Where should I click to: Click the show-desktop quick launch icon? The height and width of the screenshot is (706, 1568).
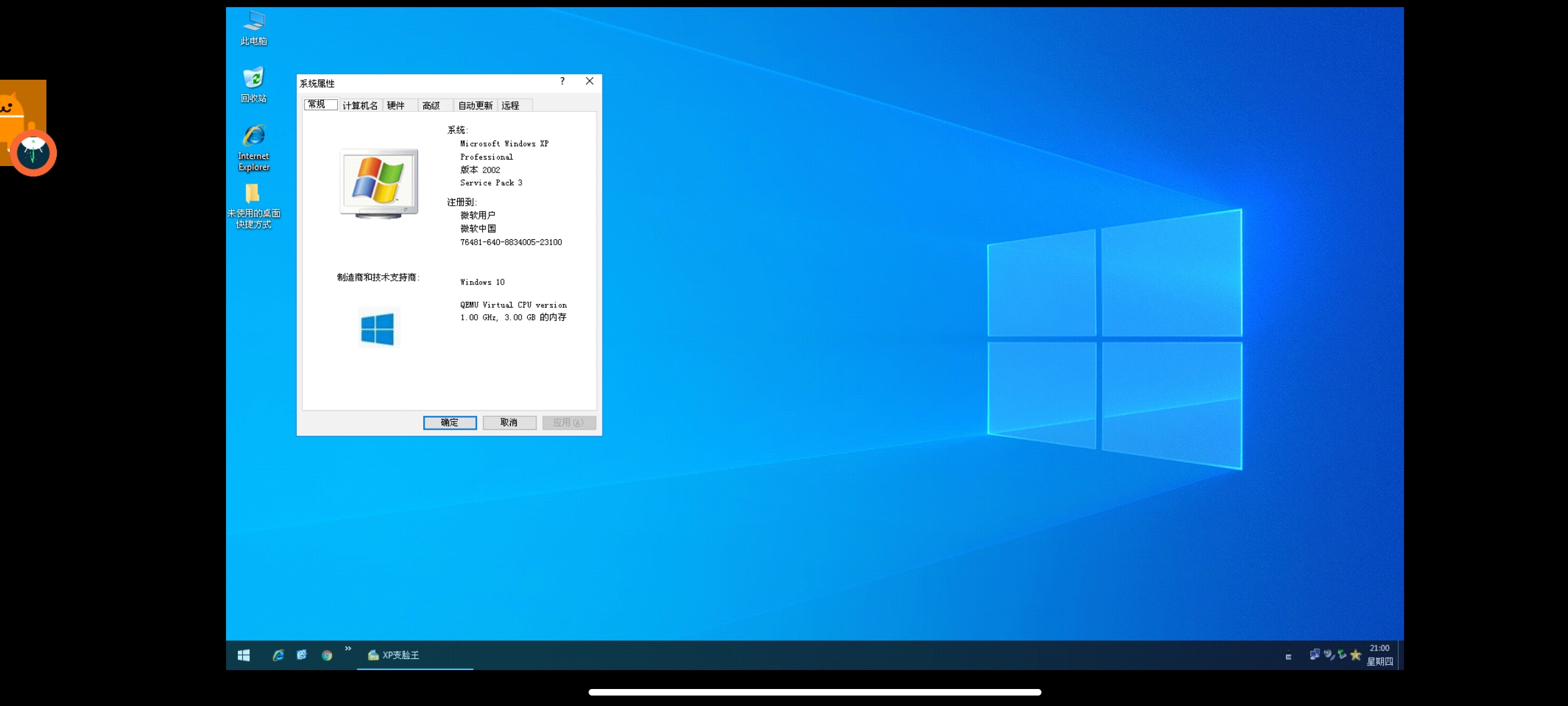(x=302, y=655)
